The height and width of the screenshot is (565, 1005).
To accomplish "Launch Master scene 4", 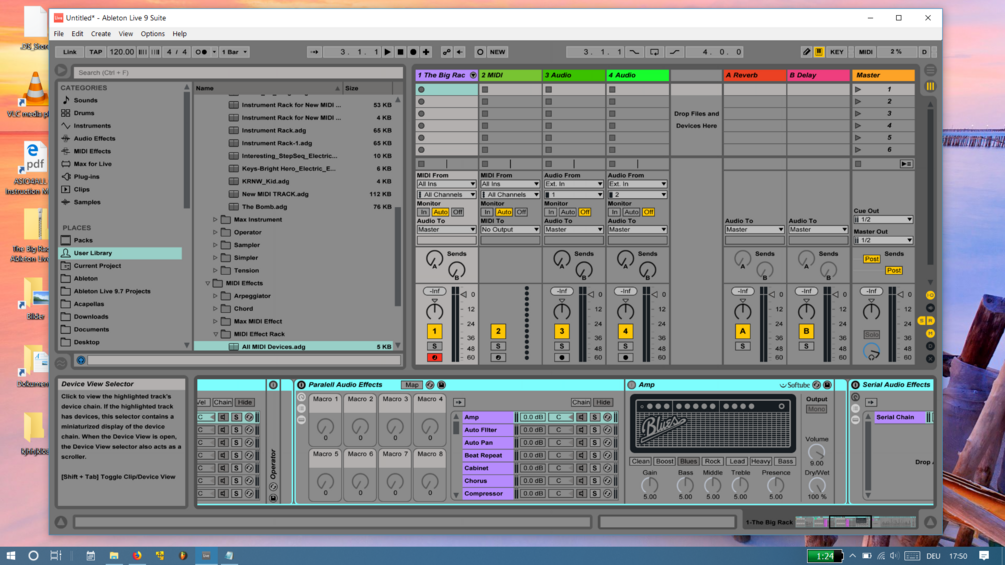I will 858,126.
